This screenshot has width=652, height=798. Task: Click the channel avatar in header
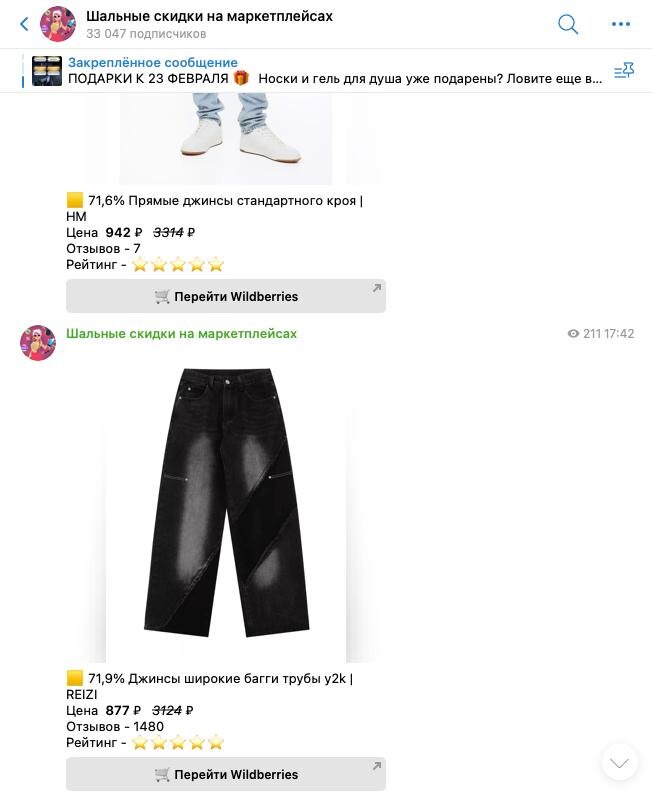[x=58, y=24]
